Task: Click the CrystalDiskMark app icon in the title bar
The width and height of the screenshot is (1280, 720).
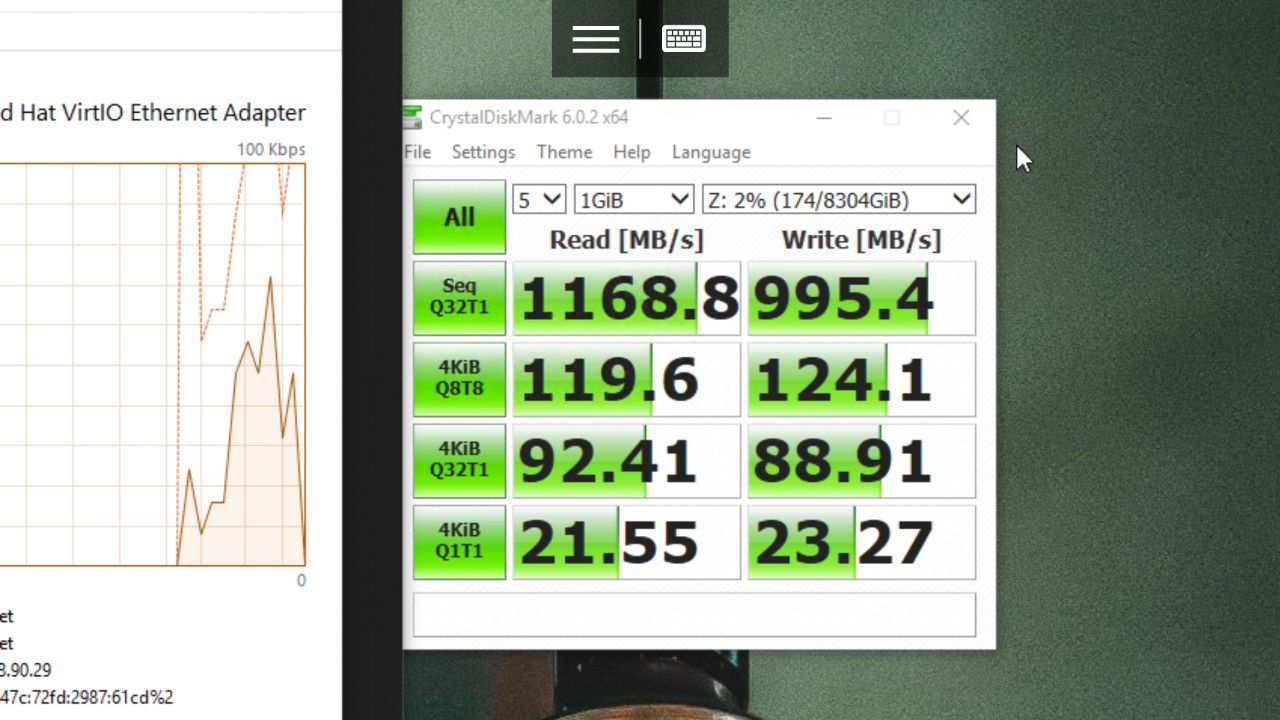Action: (x=412, y=117)
